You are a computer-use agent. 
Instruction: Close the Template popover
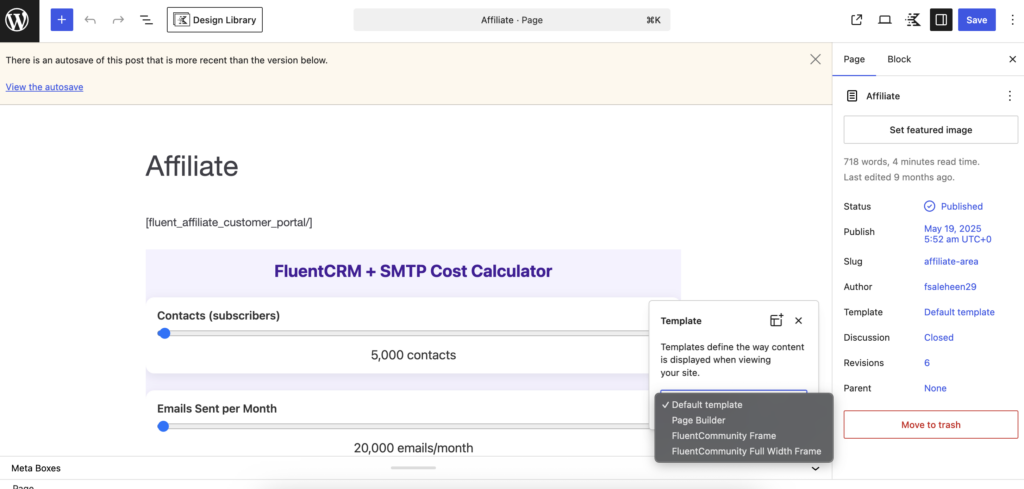[798, 321]
